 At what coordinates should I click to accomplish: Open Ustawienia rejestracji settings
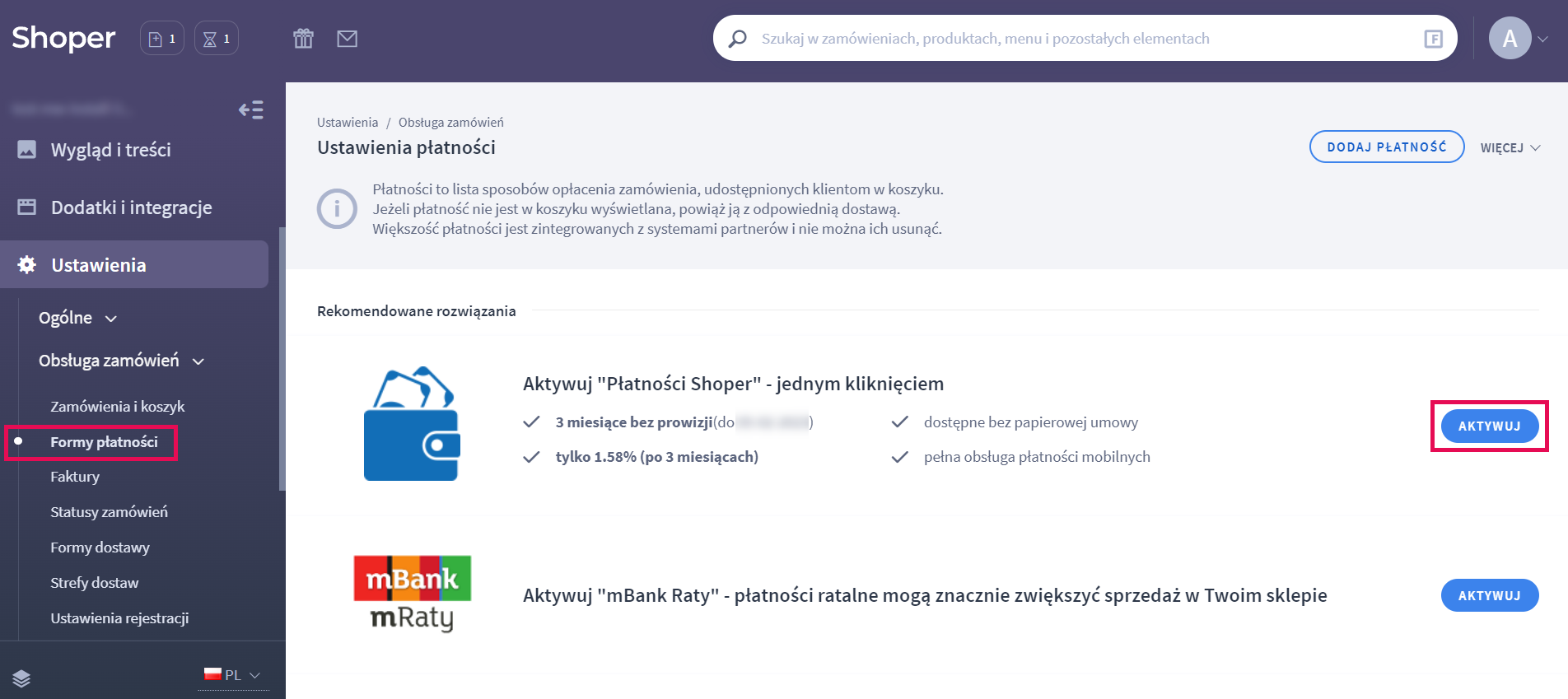point(119,618)
